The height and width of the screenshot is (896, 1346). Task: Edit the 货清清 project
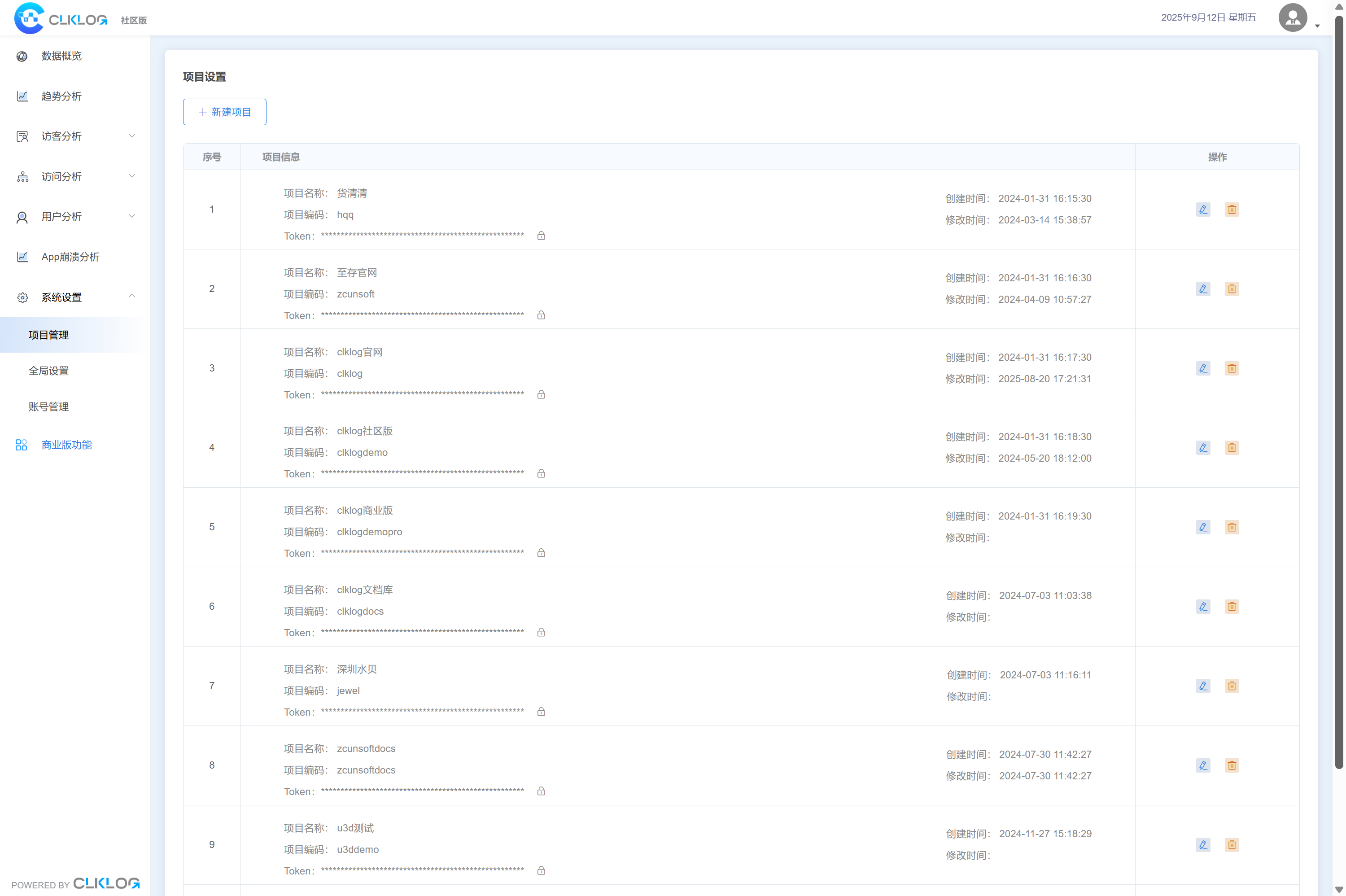(x=1202, y=209)
